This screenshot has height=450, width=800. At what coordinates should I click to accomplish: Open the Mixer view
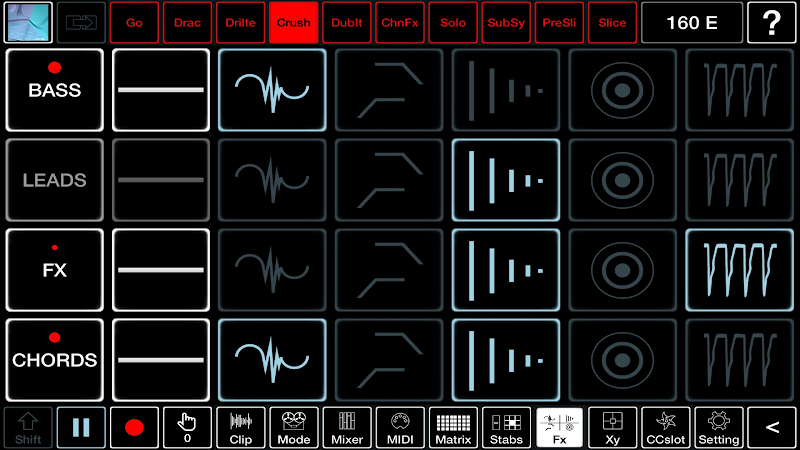(x=346, y=428)
